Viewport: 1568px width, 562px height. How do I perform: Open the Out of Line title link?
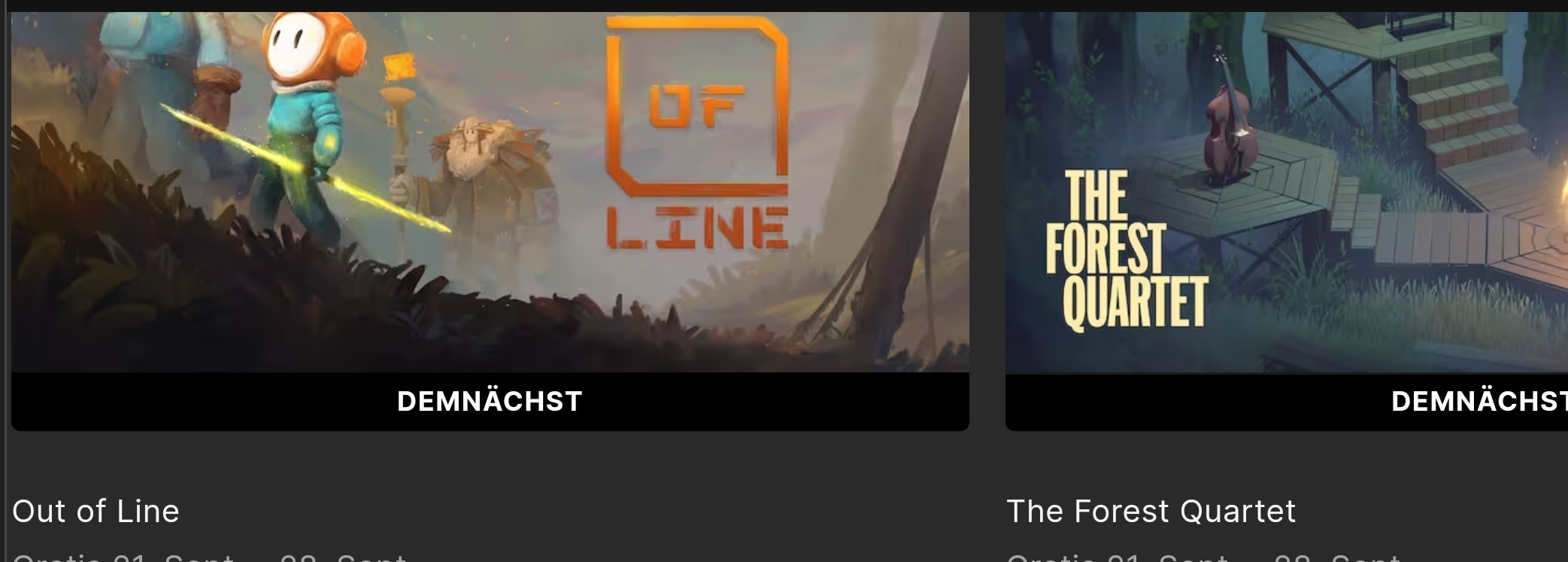click(x=96, y=512)
